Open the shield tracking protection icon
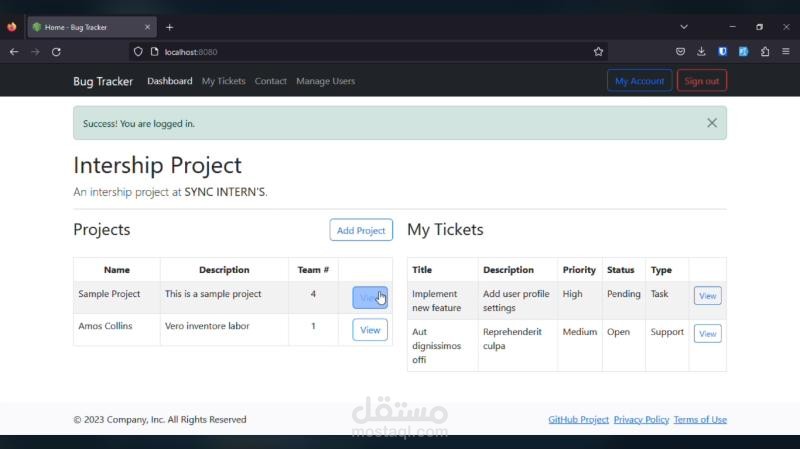 pyautogui.click(x=138, y=52)
